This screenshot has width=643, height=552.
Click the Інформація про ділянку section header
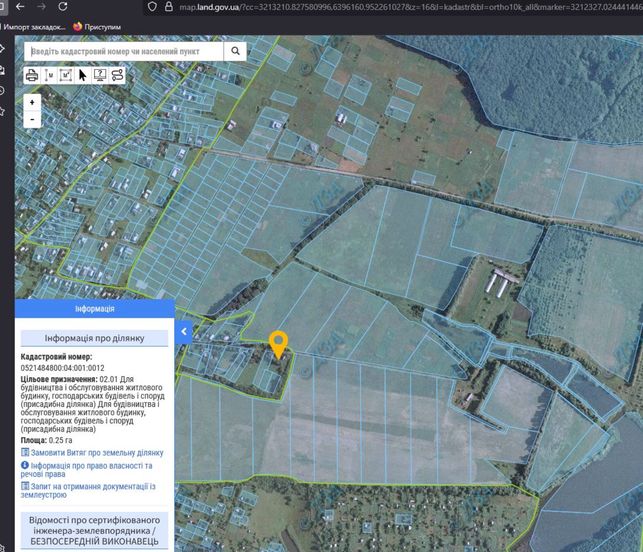click(x=94, y=338)
